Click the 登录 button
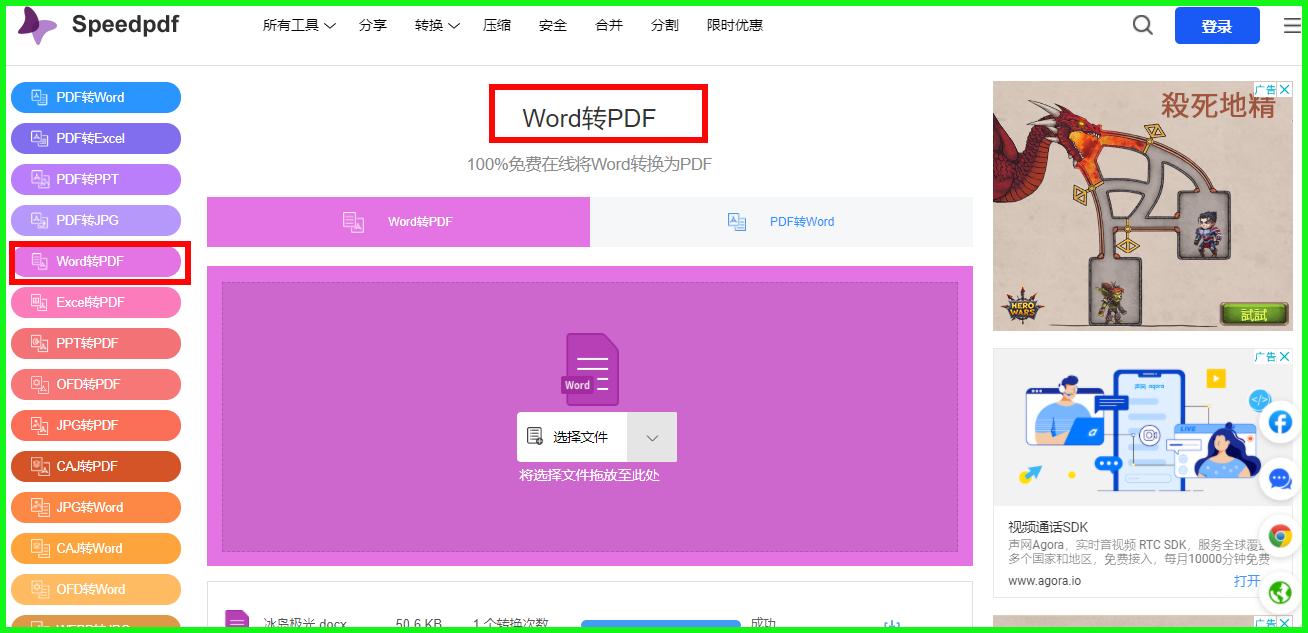This screenshot has width=1308, height=633. (x=1217, y=25)
